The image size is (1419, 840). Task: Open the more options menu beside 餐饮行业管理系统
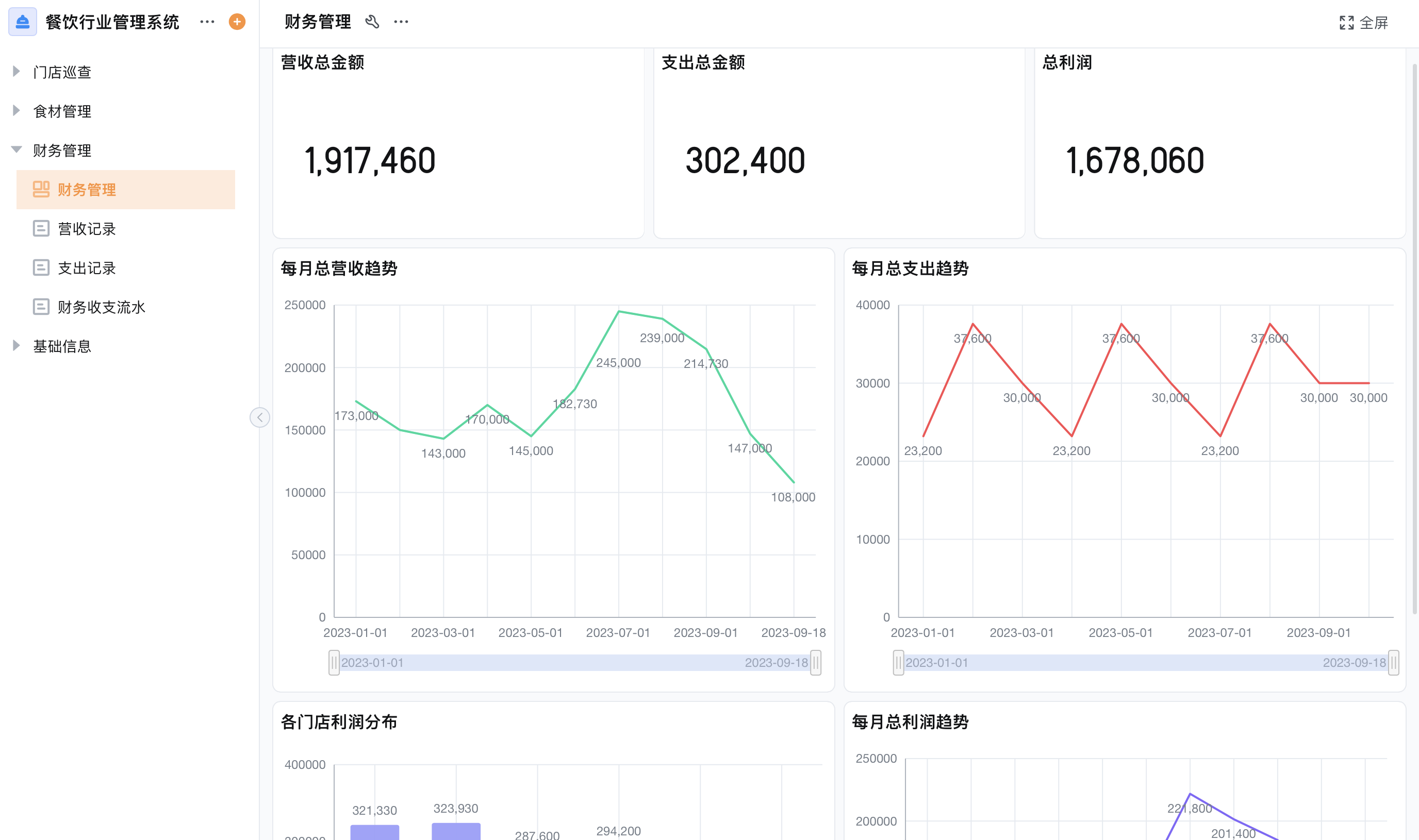207,22
